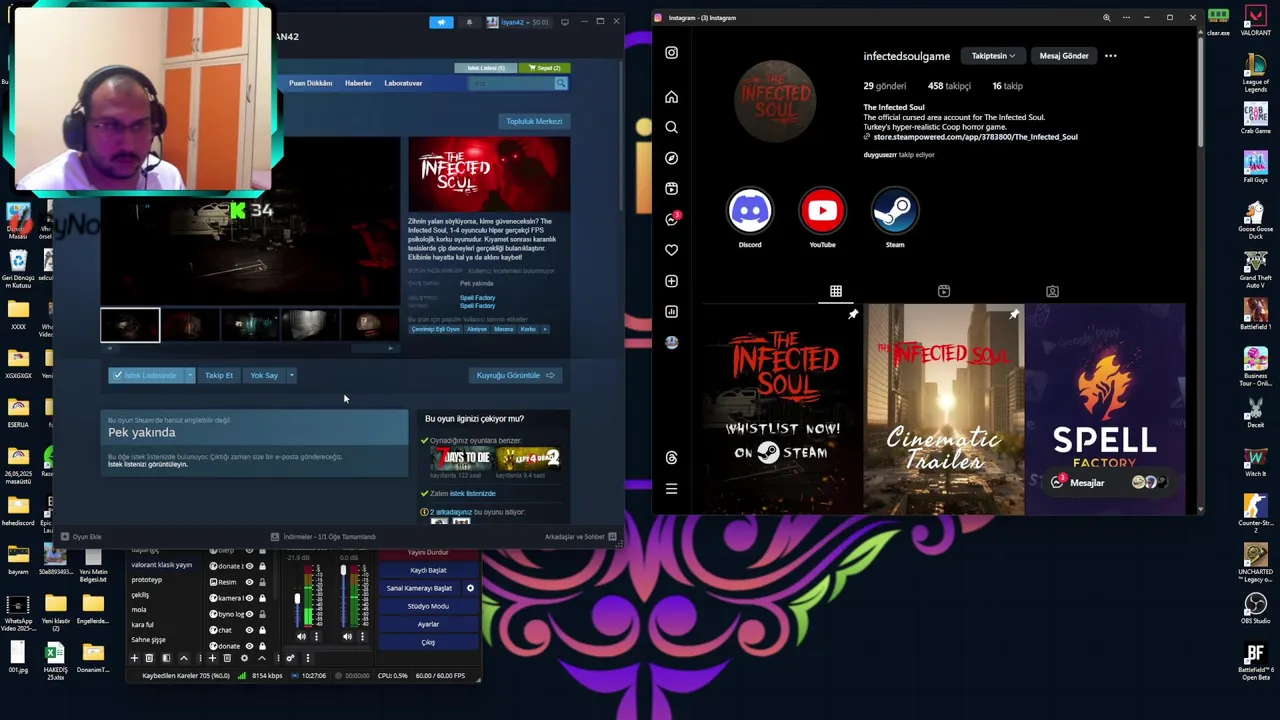Open OBS mixer panel three-dots menu
Image resolution: width=1280 pixels, height=720 pixels.
[308, 658]
